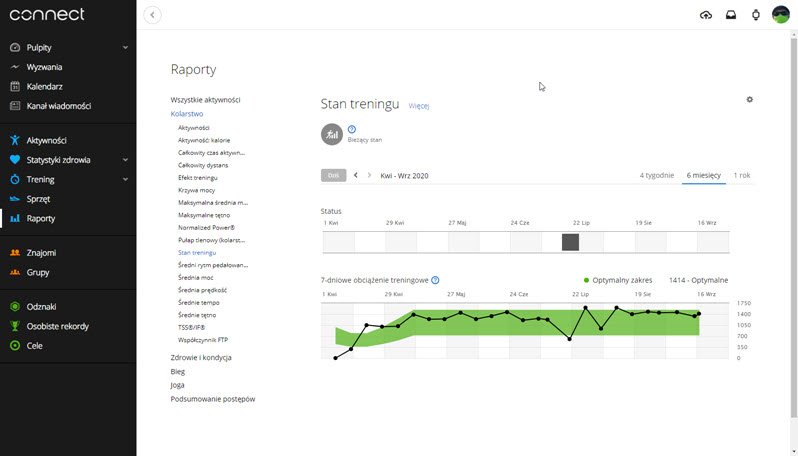Click help icon next to 7-day training load
This screenshot has width=798, height=456.
tap(435, 281)
